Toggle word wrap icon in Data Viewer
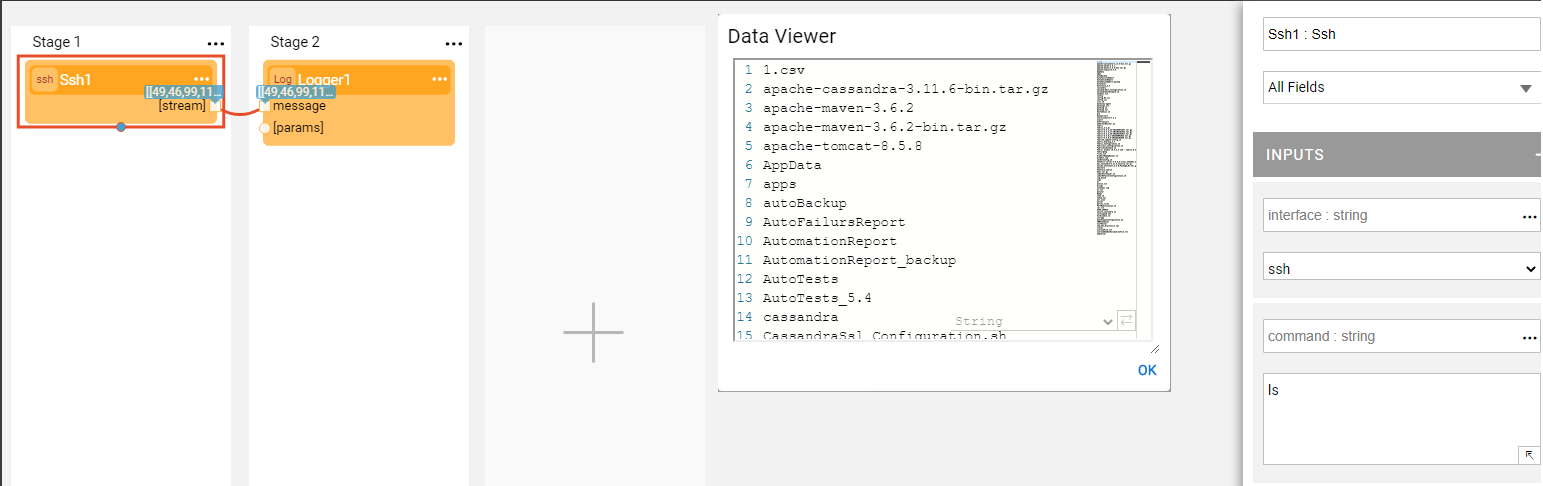The height and width of the screenshot is (486, 1543). (1126, 320)
